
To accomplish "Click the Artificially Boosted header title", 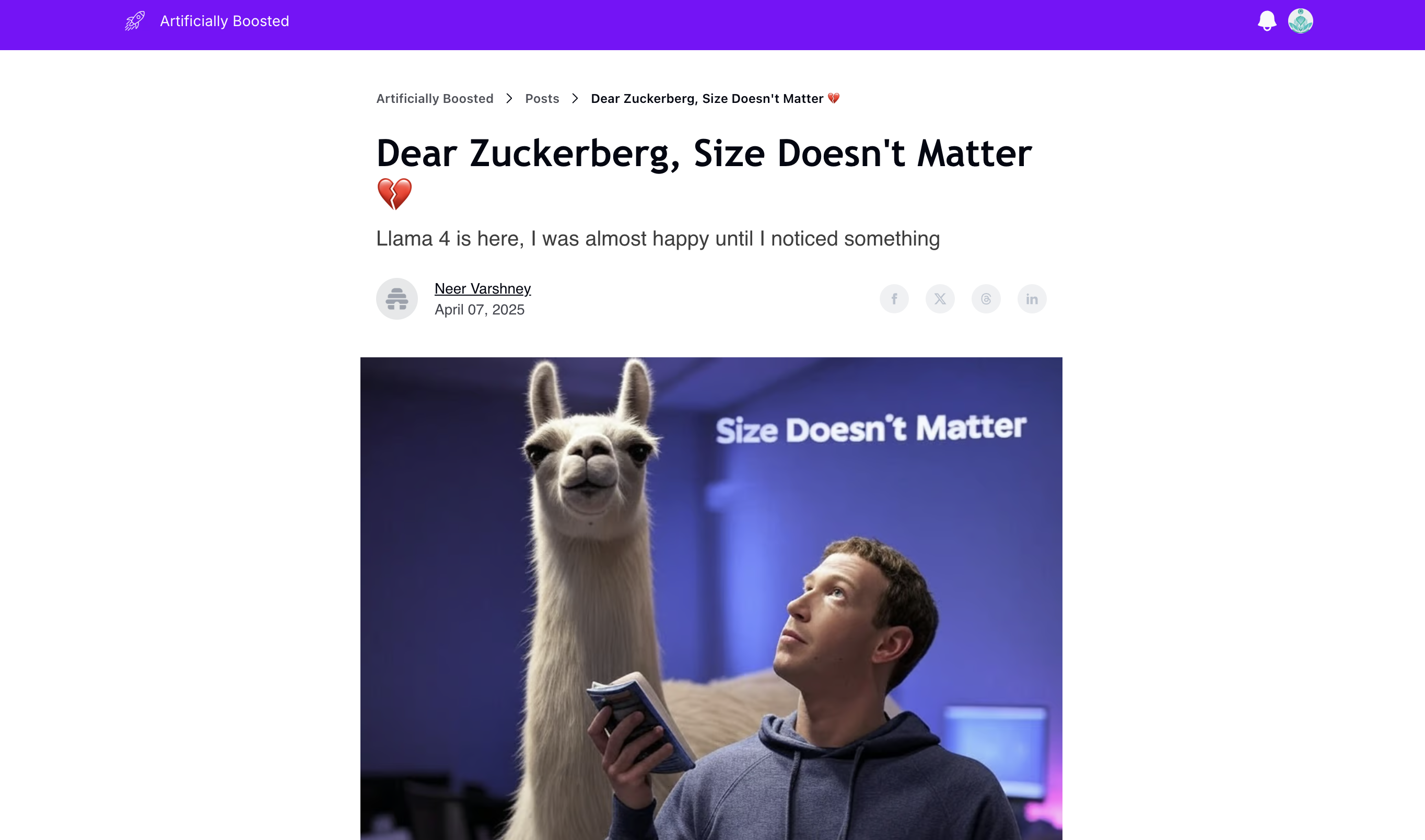I will 225,21.
